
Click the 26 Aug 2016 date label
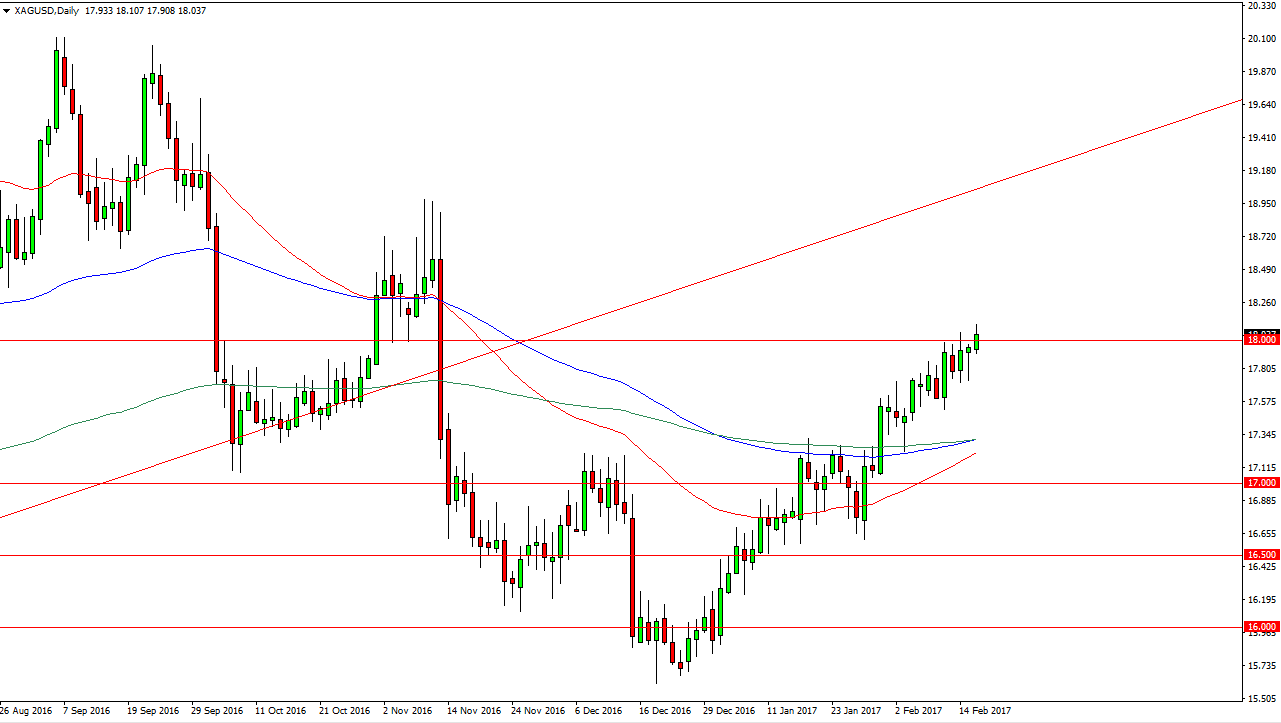28,711
